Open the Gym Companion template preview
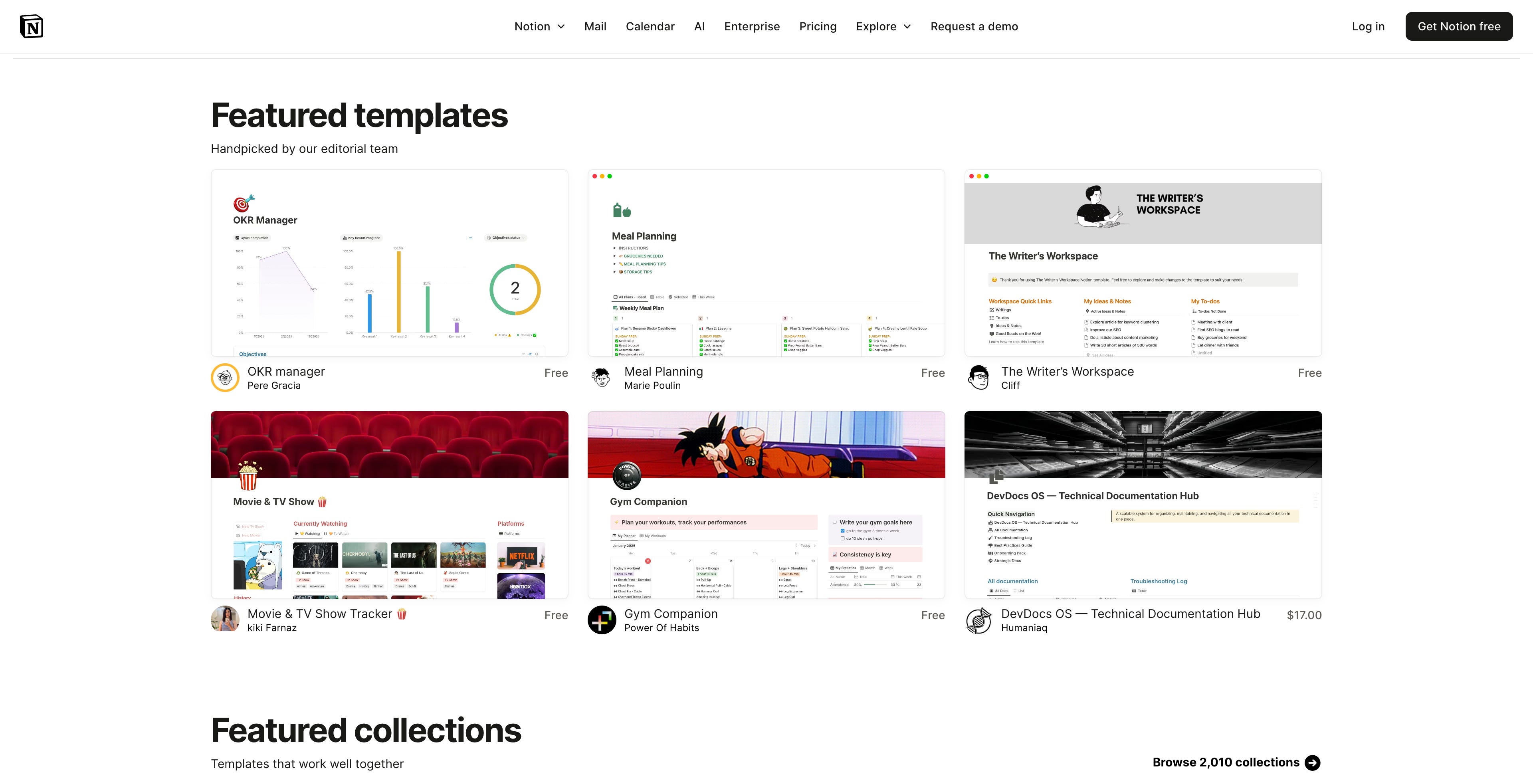This screenshot has width=1533, height=784. click(x=766, y=505)
